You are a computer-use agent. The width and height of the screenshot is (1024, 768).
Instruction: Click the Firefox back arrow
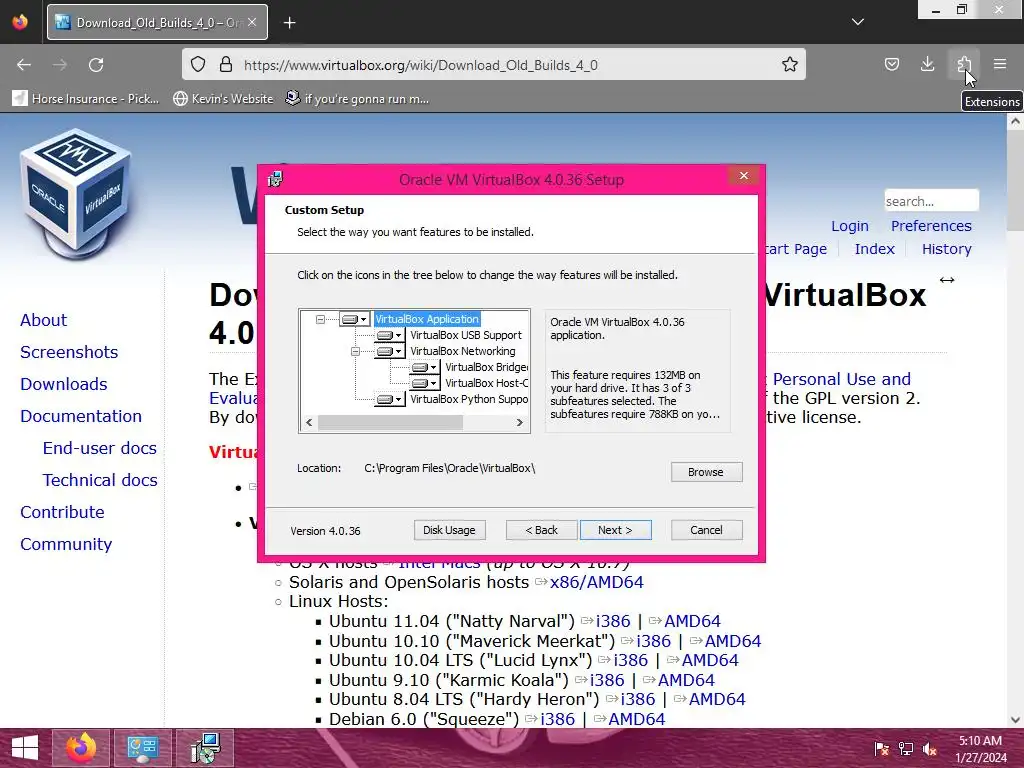[x=24, y=65]
